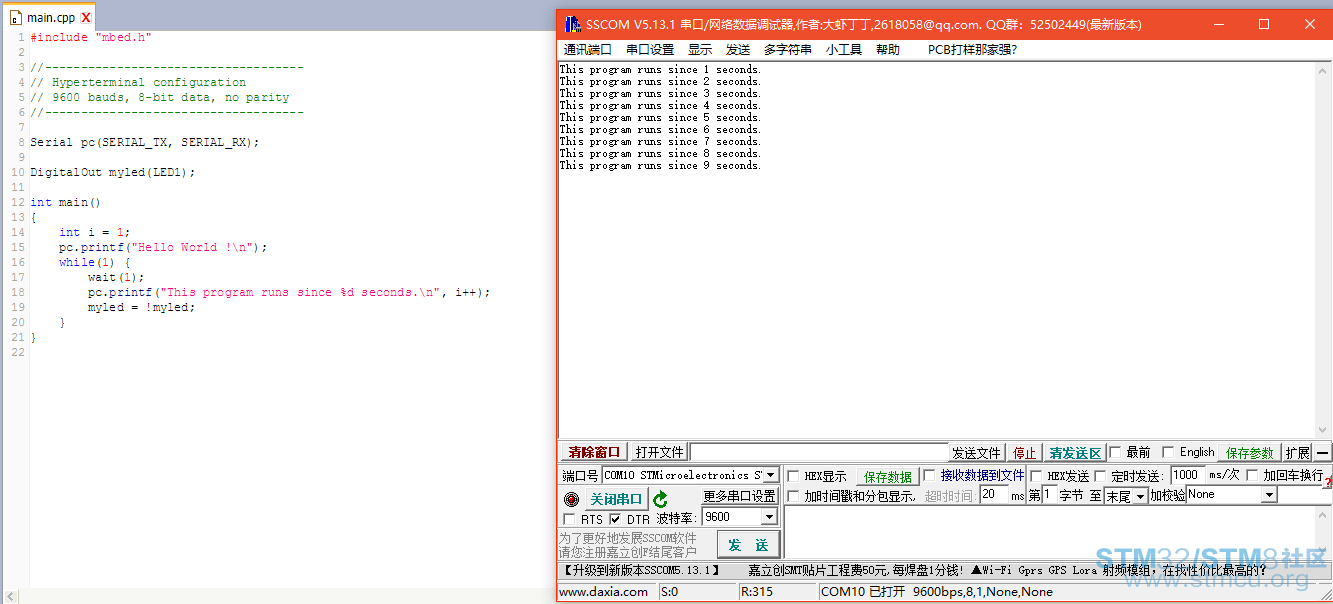Toggle the HEX发送 checkbox

(x=1036, y=476)
